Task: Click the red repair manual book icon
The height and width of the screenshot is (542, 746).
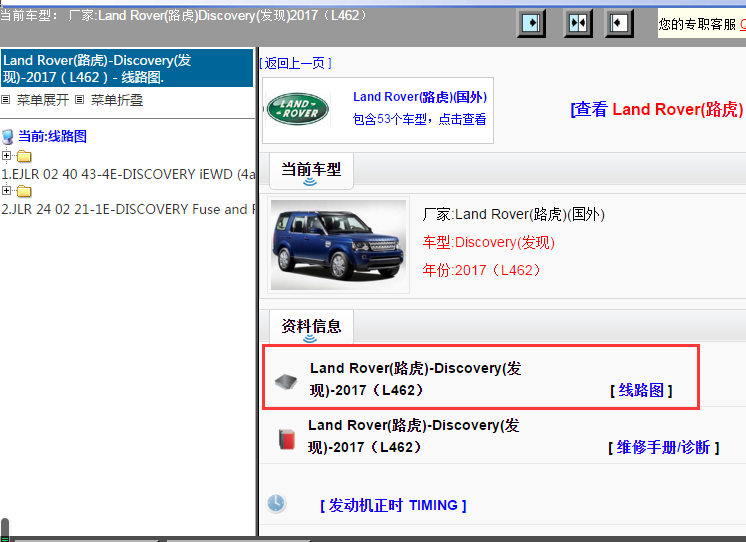Action: 286,439
